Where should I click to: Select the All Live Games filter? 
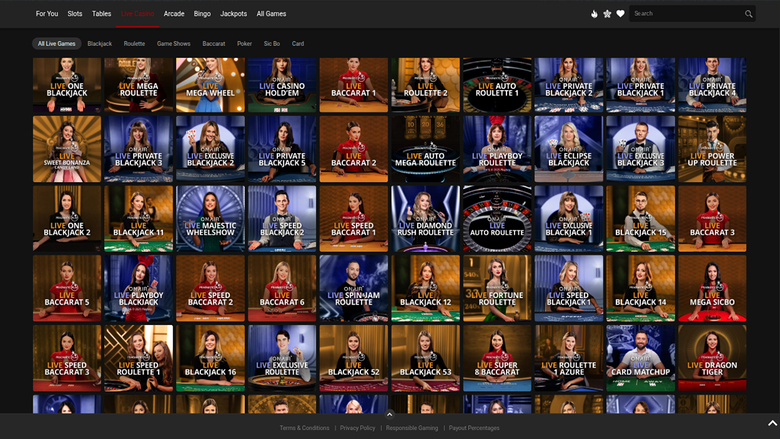pyautogui.click(x=57, y=44)
